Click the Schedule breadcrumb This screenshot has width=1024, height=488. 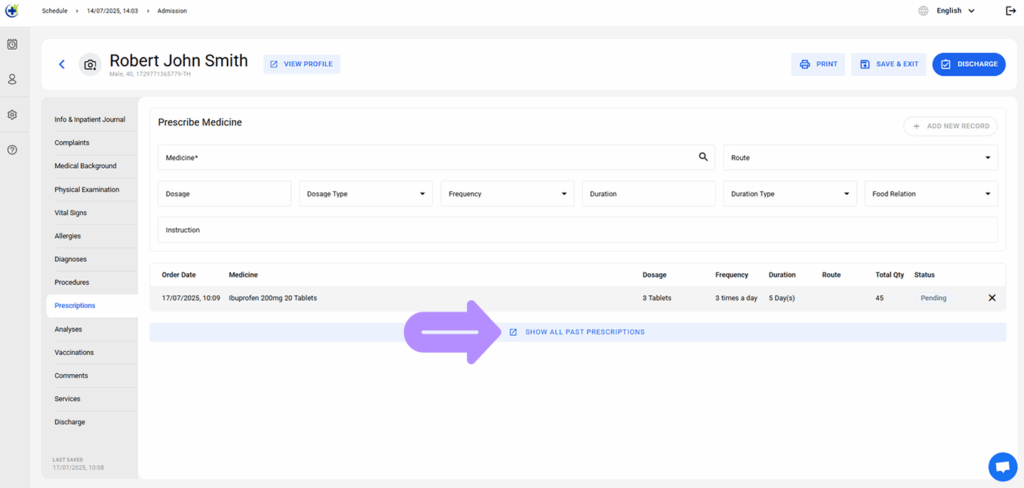point(54,11)
